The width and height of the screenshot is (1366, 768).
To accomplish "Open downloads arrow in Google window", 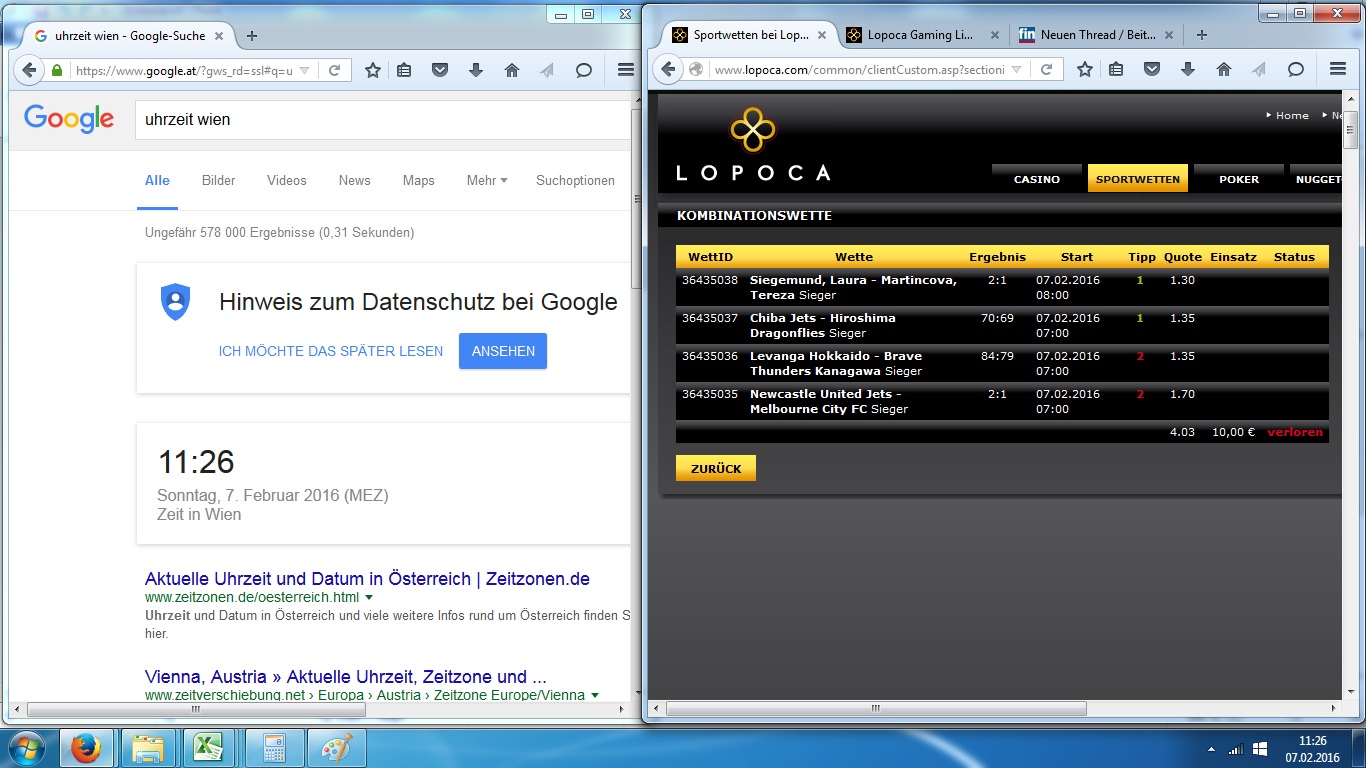I will [476, 70].
